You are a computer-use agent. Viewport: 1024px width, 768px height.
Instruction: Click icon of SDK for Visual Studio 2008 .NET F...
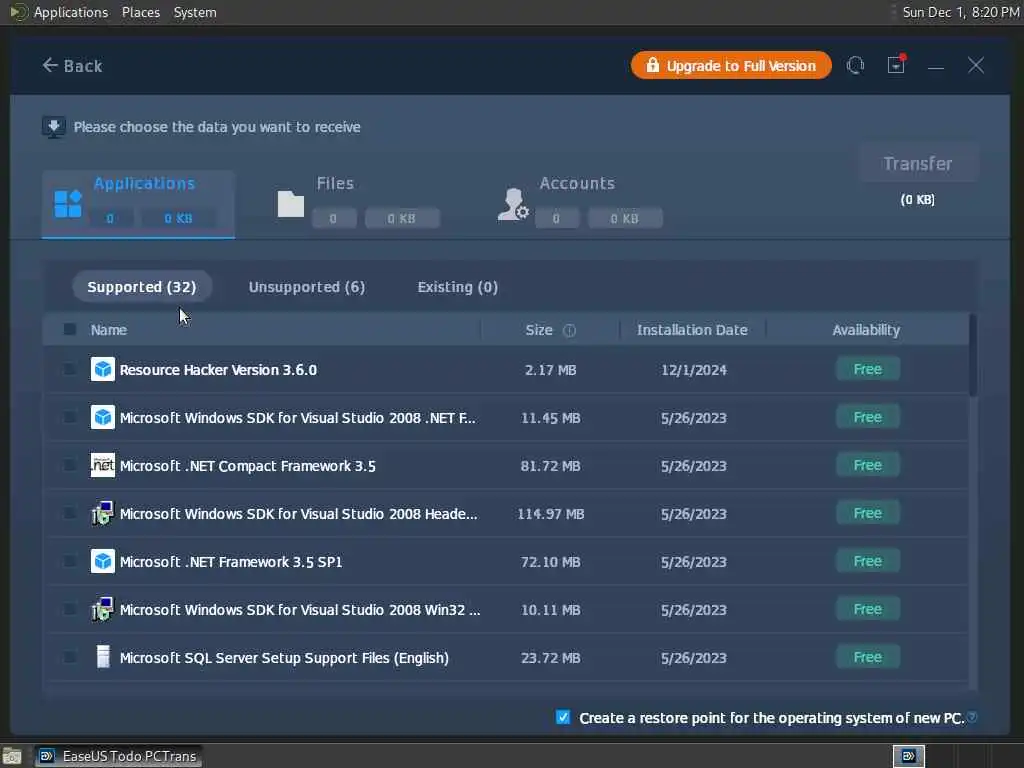click(x=103, y=417)
